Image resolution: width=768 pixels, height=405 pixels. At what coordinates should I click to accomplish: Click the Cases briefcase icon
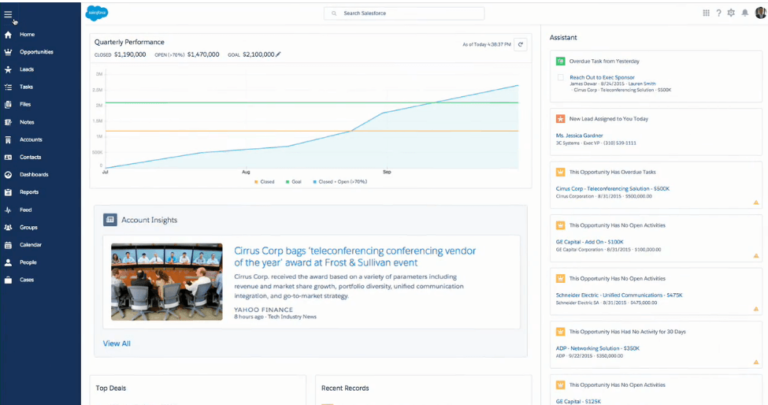(x=8, y=280)
